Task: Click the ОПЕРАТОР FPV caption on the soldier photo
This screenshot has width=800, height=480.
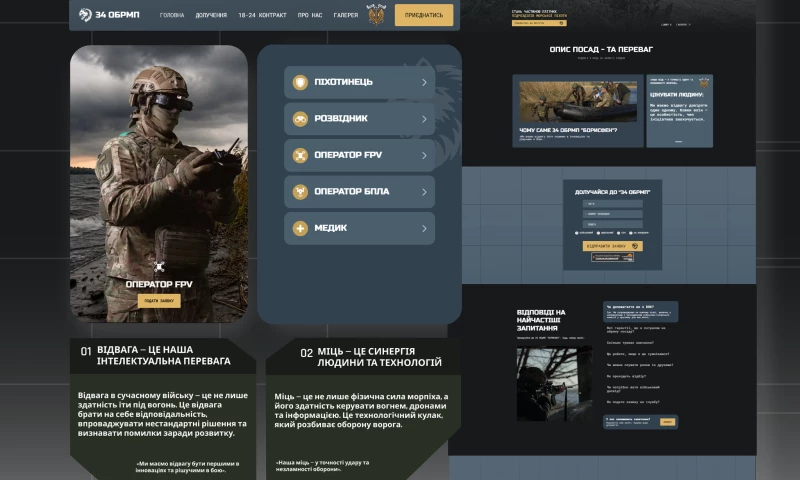Action: (x=159, y=285)
